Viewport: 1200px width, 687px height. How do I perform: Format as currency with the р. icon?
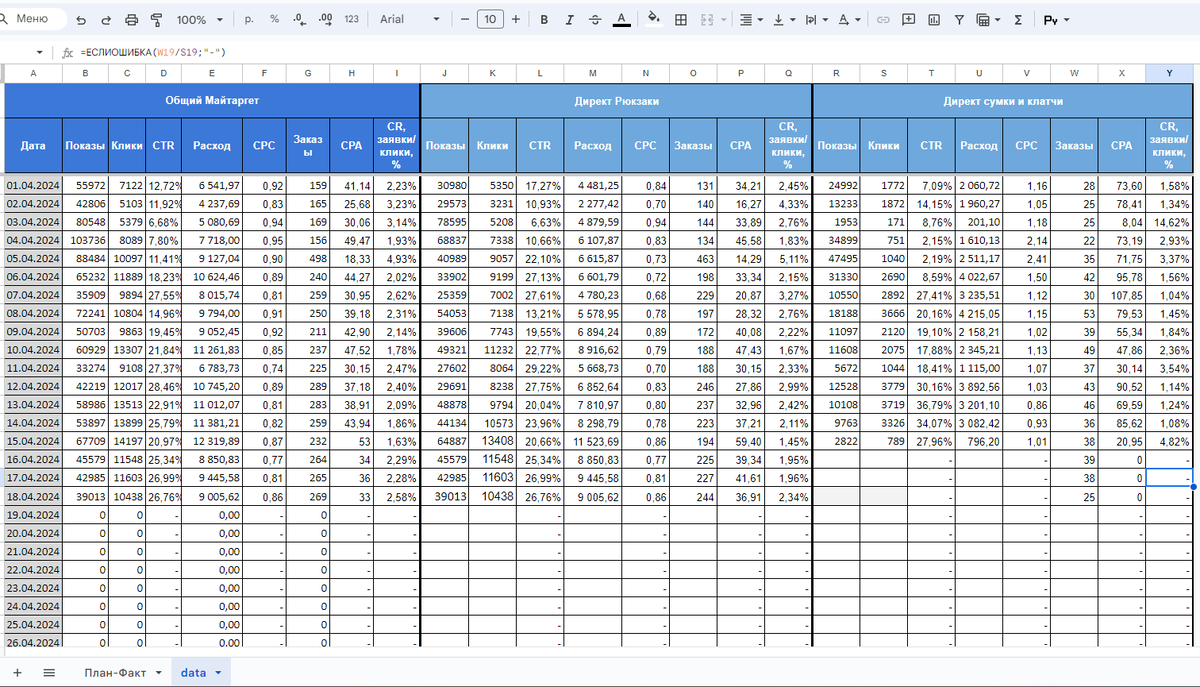[x=249, y=19]
